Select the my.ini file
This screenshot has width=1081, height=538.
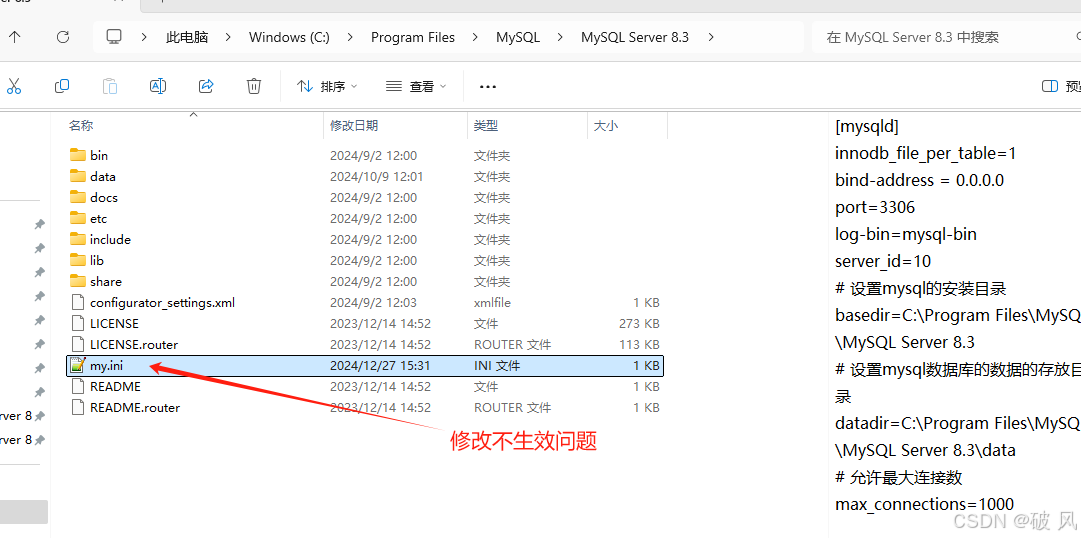[x=365, y=366]
